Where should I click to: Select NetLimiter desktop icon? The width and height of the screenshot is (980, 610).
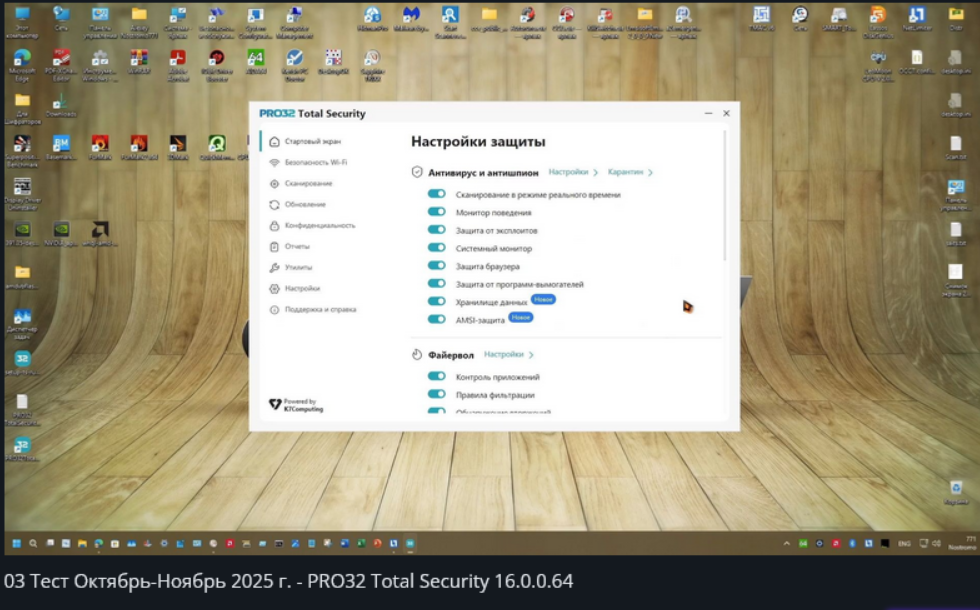(x=917, y=19)
